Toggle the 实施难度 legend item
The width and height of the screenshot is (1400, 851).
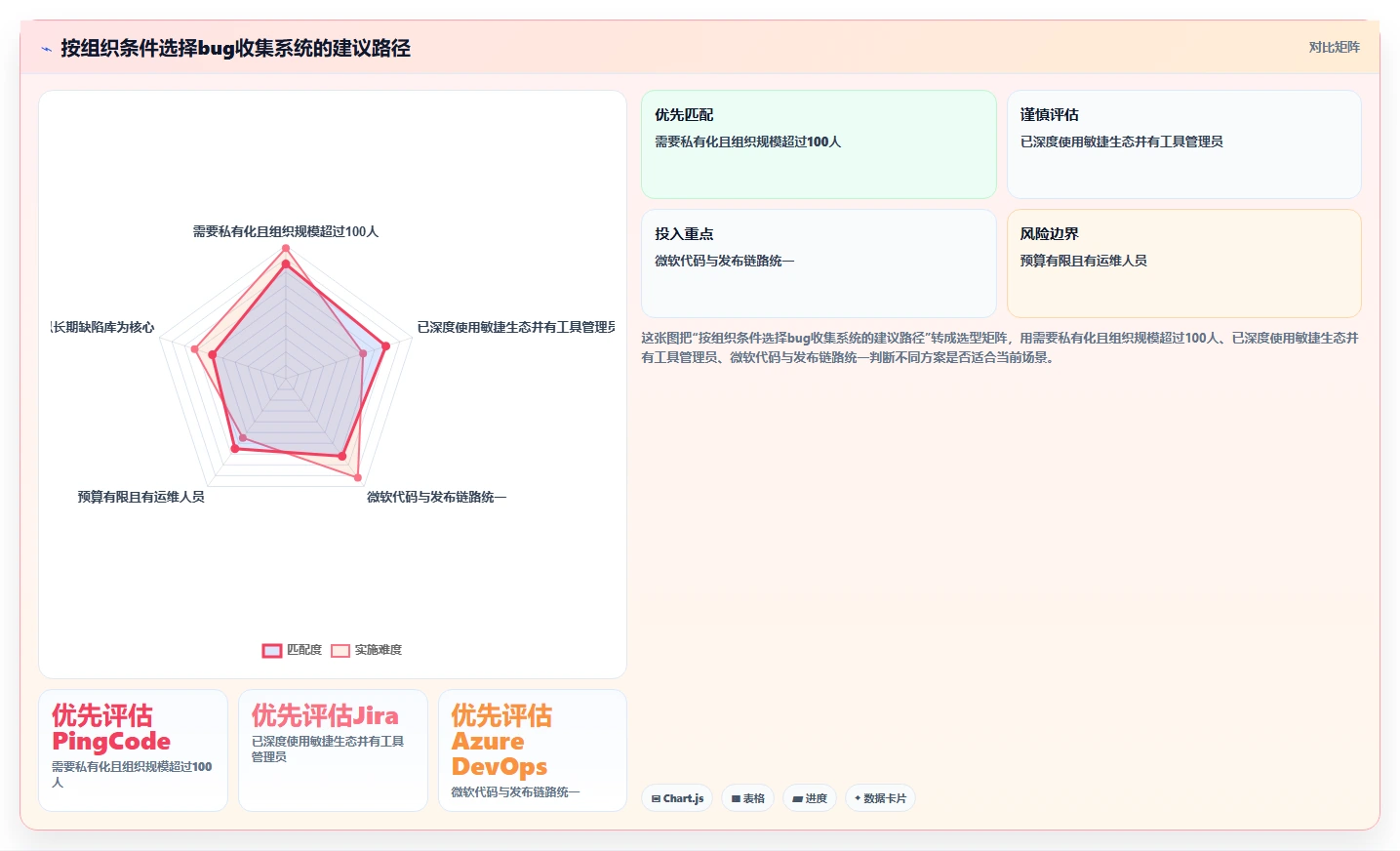pos(366,650)
